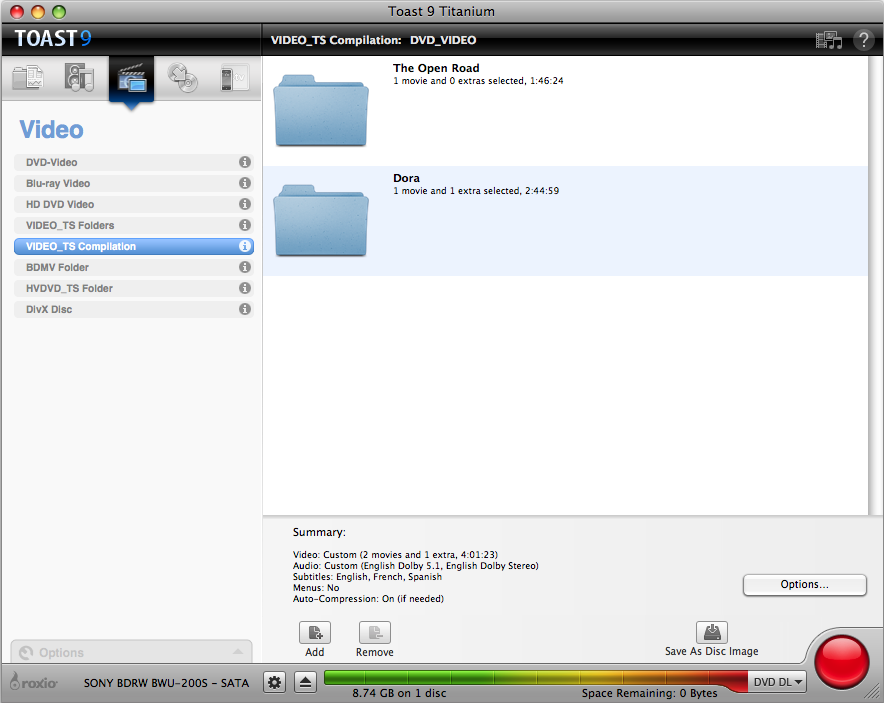Choose BDMV Folder format
The width and height of the screenshot is (884, 703).
coord(134,267)
